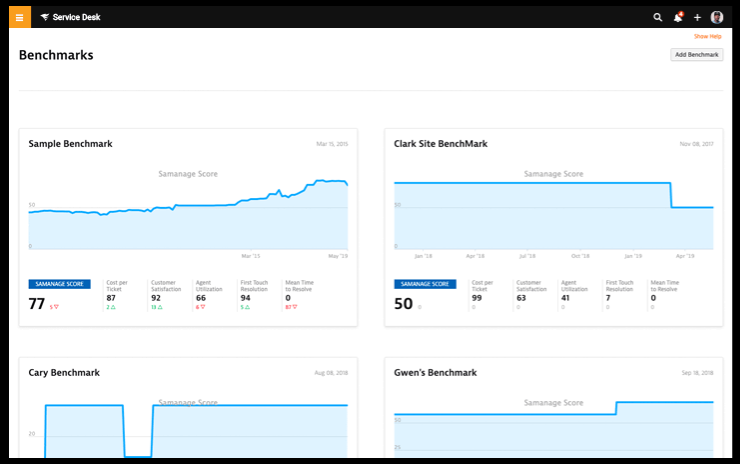
Task: Click Customer Satisfaction value 92
Action: (156, 298)
